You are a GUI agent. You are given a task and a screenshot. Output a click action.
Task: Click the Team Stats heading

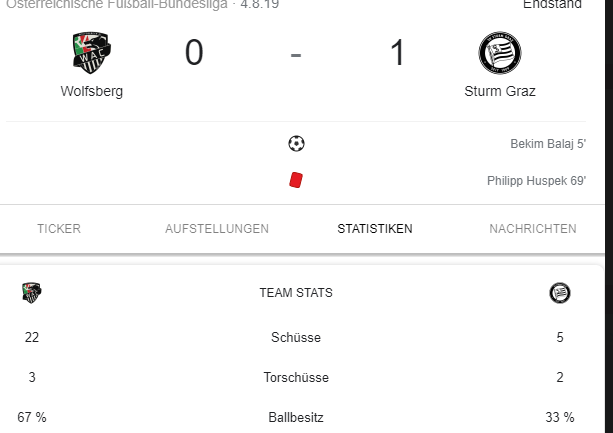(296, 293)
